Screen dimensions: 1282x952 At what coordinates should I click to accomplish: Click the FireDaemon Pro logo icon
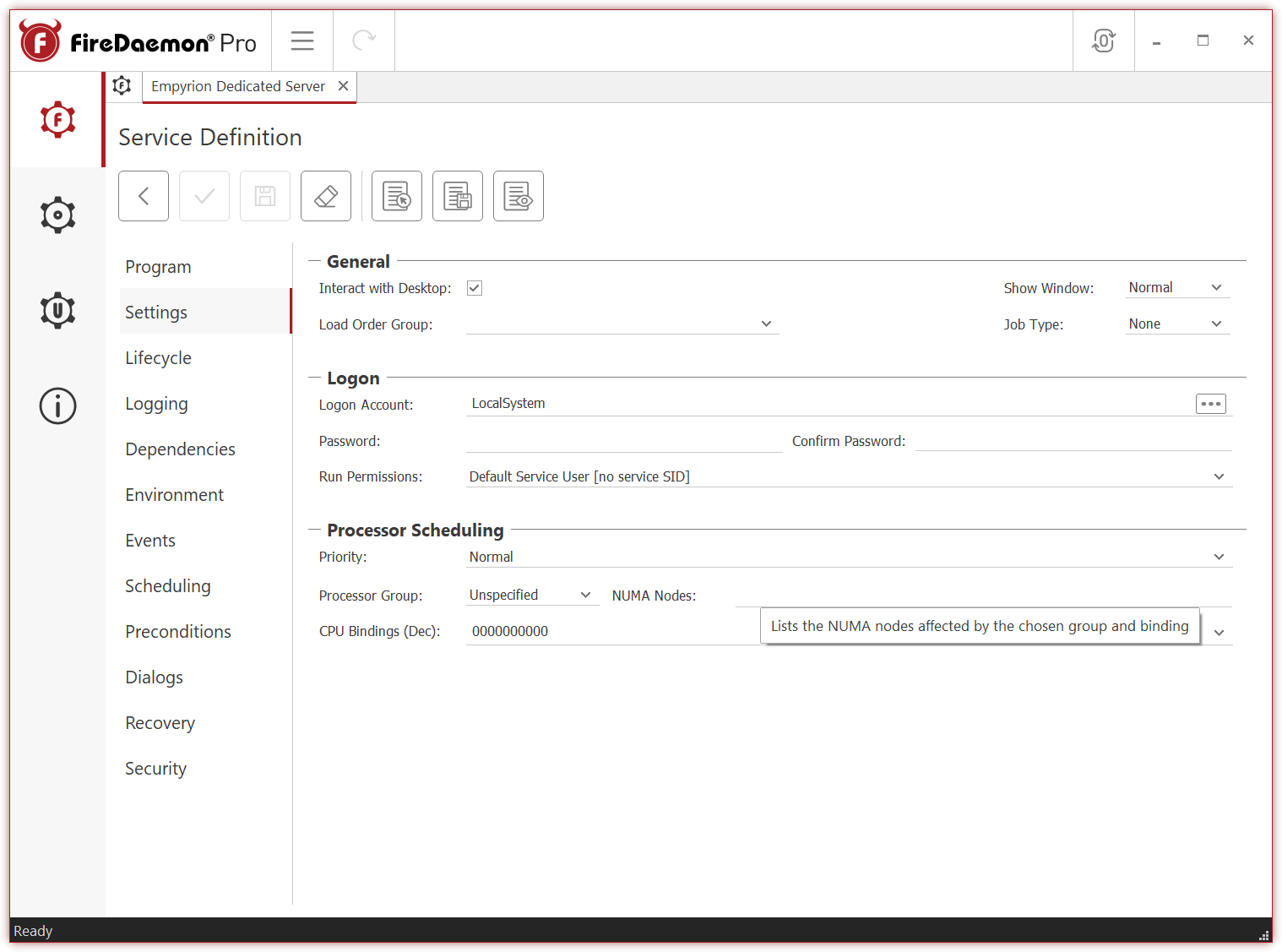coord(40,41)
